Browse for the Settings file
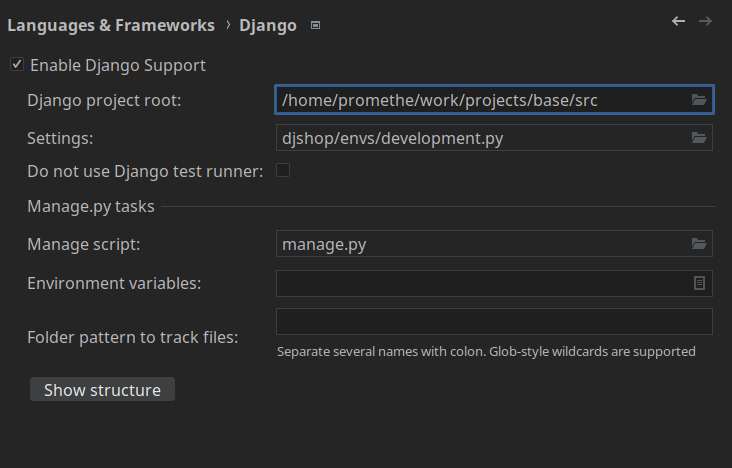The width and height of the screenshot is (732, 468). (699, 138)
